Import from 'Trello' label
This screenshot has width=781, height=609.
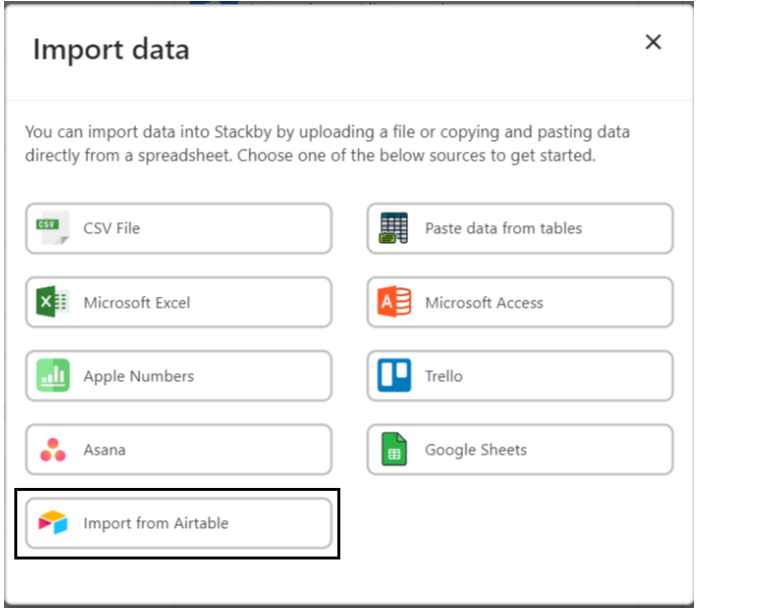click(444, 377)
